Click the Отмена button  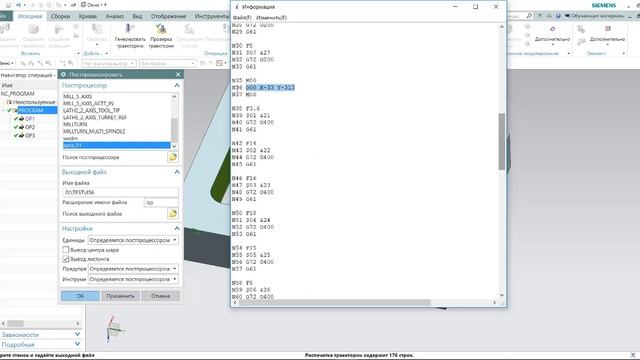pos(160,296)
